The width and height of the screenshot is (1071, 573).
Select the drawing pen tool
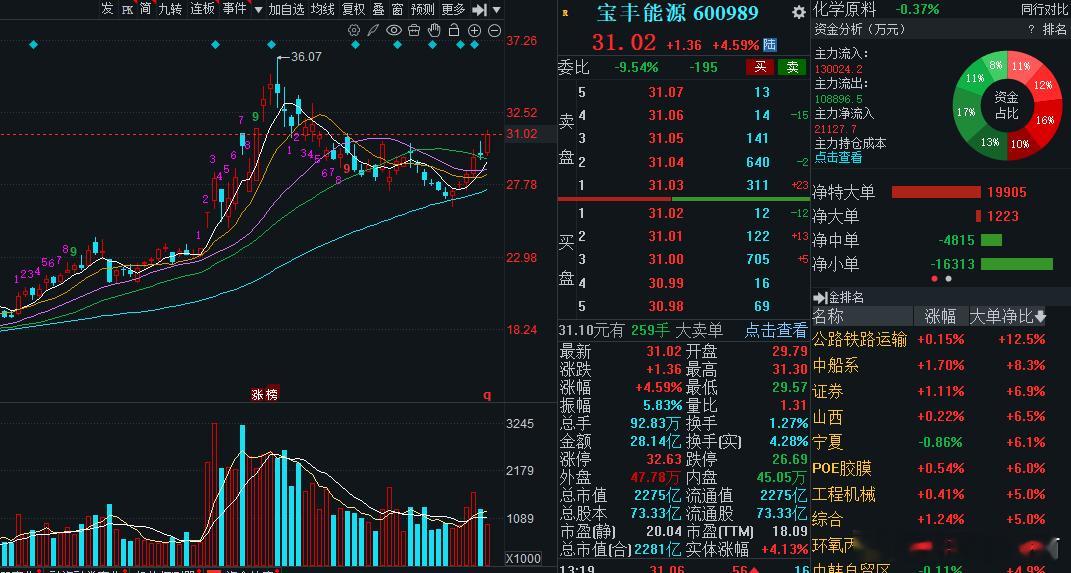click(373, 30)
